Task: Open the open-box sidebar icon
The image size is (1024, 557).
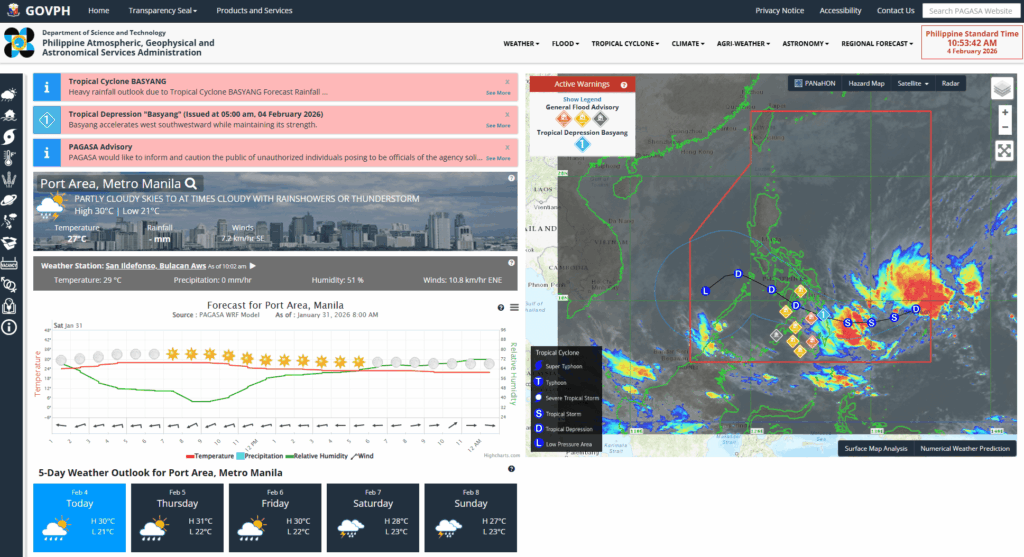Action: pyautogui.click(x=9, y=243)
